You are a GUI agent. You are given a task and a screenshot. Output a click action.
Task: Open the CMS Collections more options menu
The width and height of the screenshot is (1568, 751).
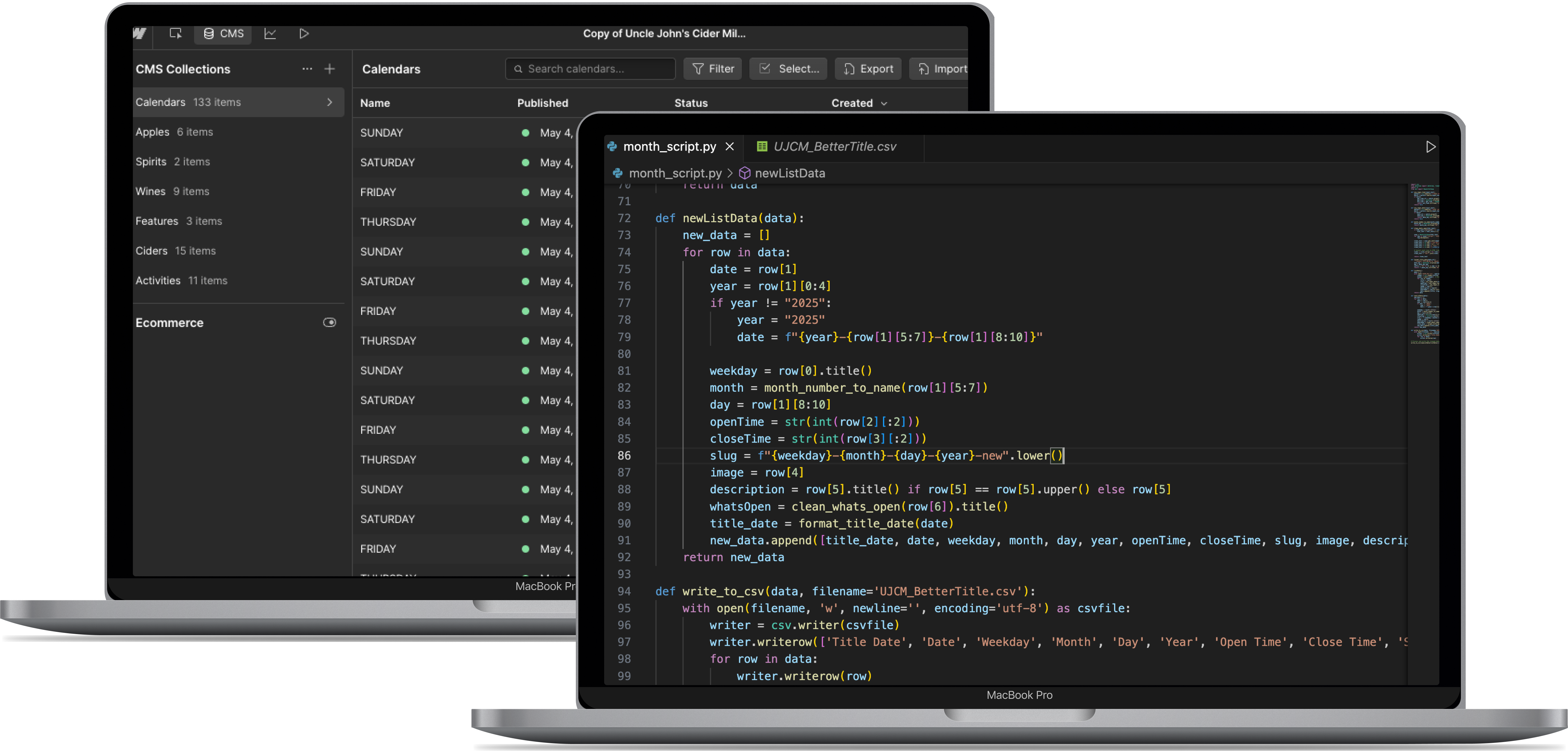pos(307,69)
